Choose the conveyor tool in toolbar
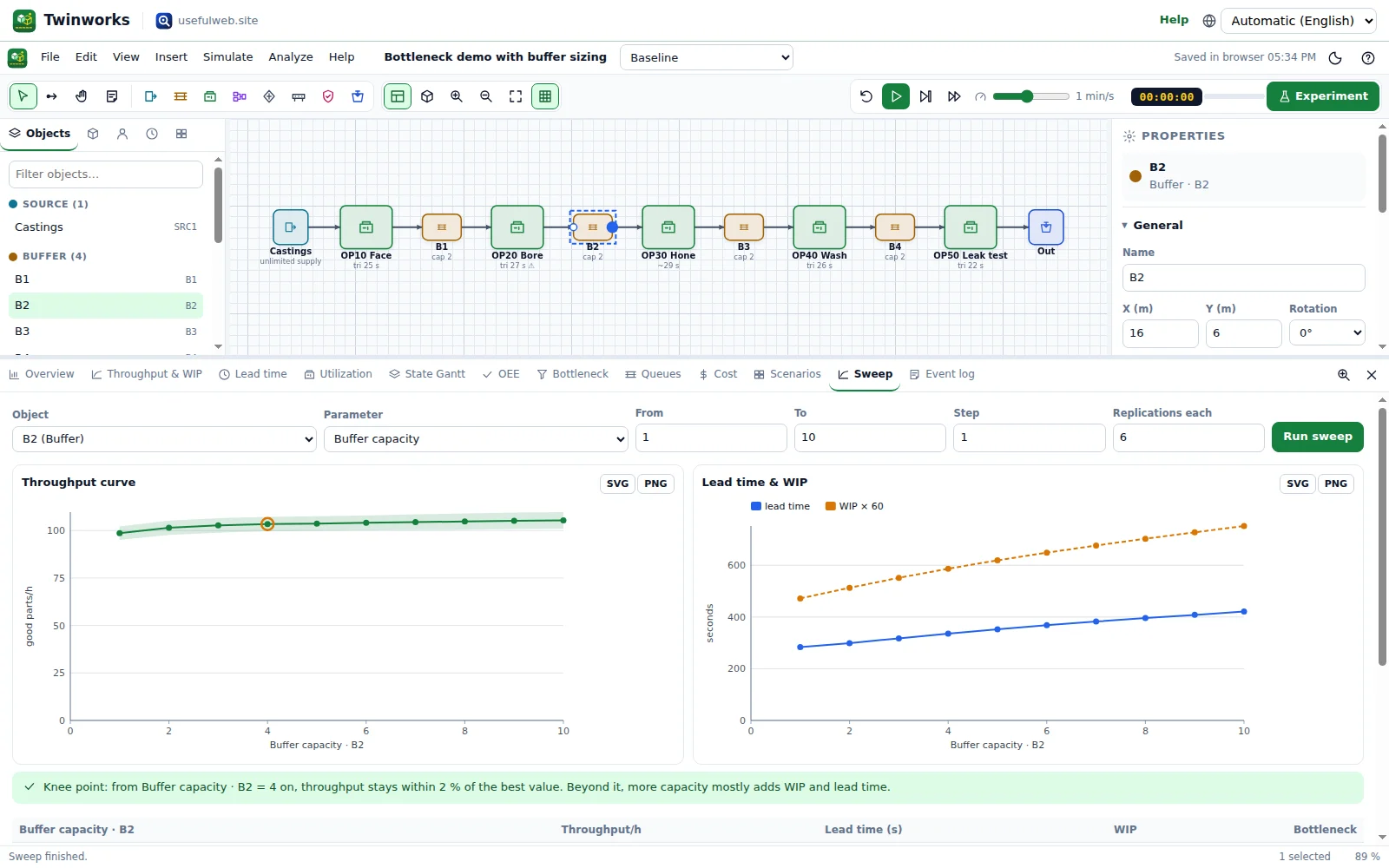The width and height of the screenshot is (1389, 868). tap(299, 96)
